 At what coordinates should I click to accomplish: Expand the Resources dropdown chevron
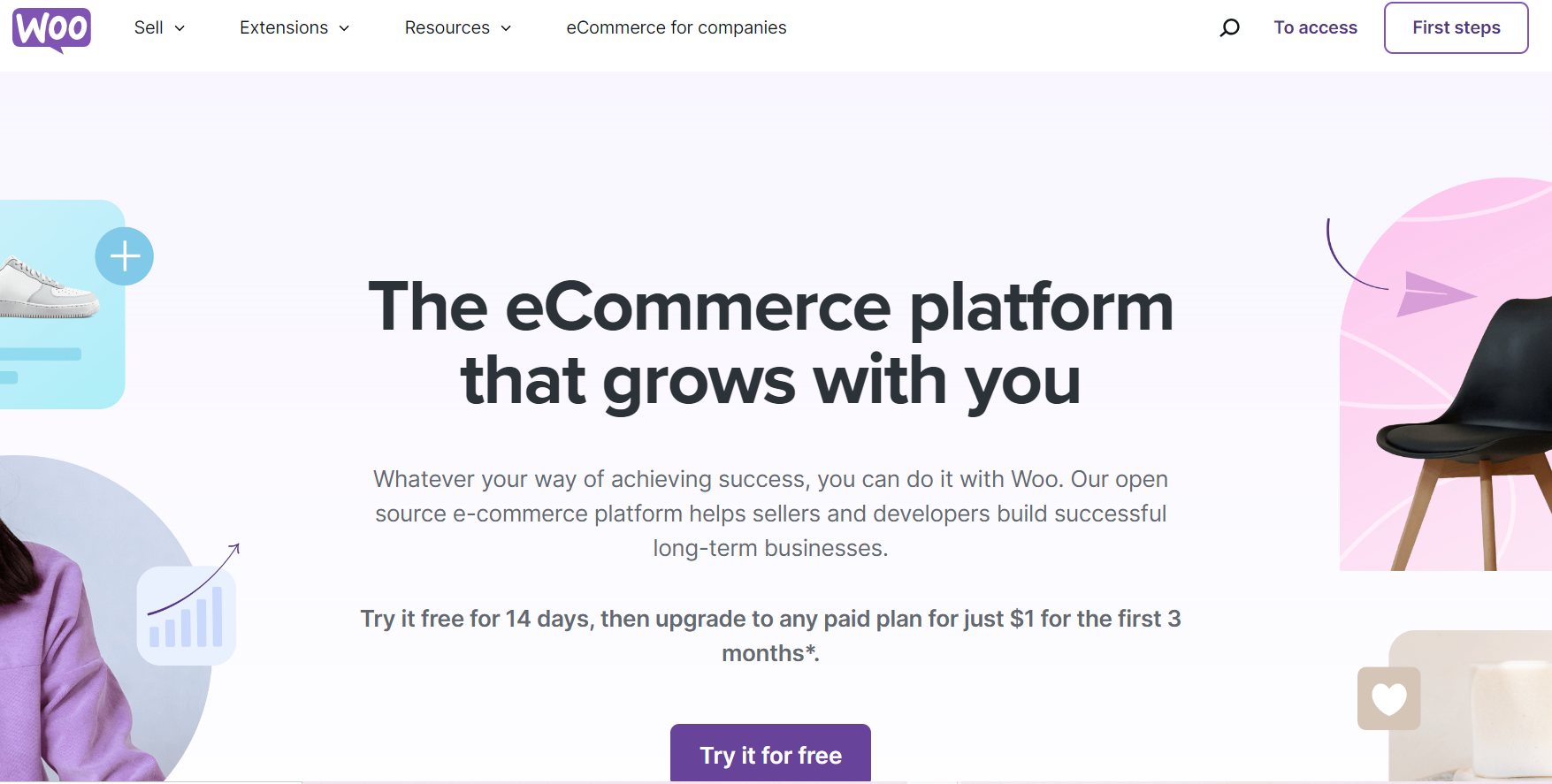[506, 28]
